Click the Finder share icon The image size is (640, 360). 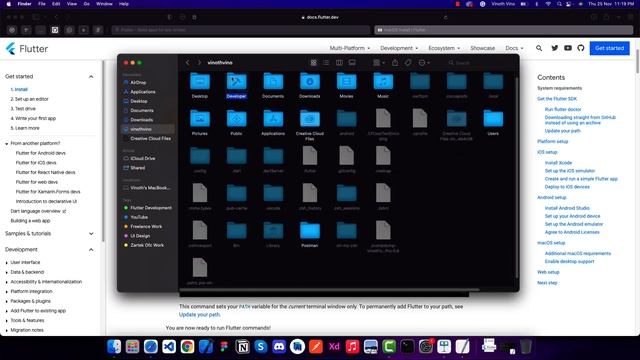click(x=395, y=63)
